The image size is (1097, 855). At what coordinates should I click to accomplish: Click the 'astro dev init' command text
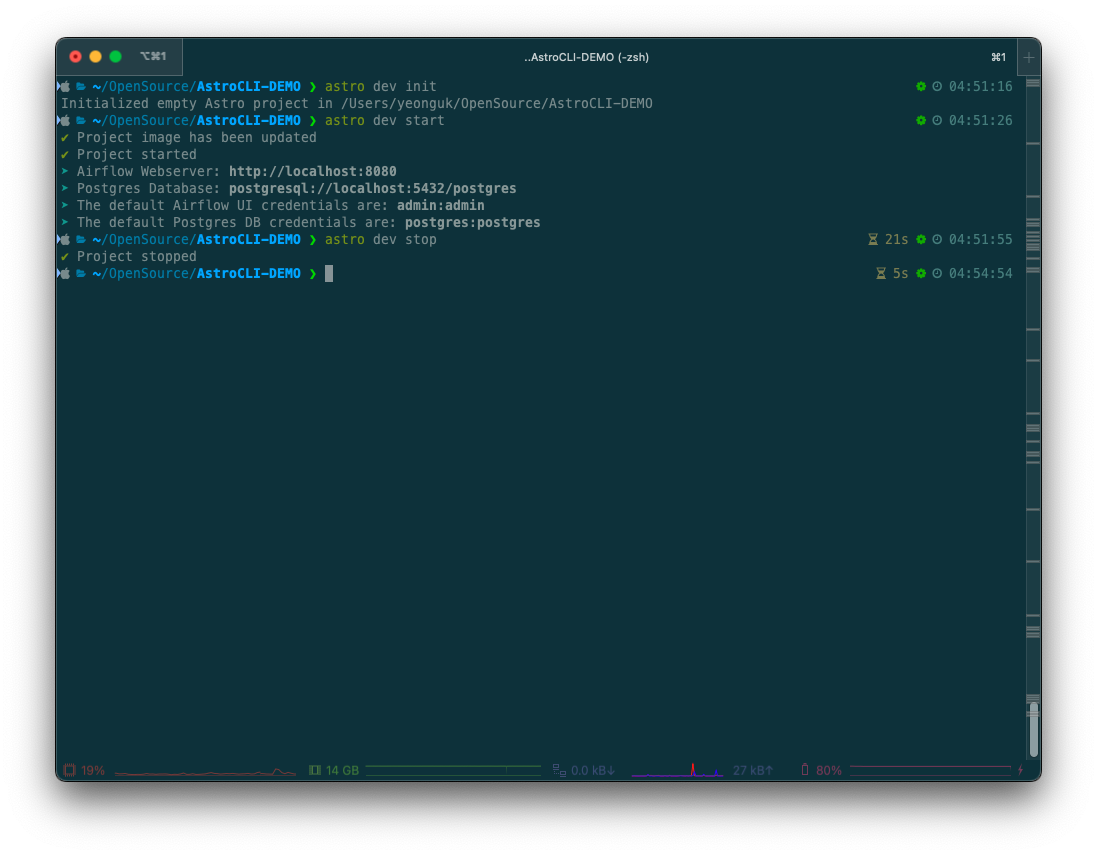coord(380,86)
